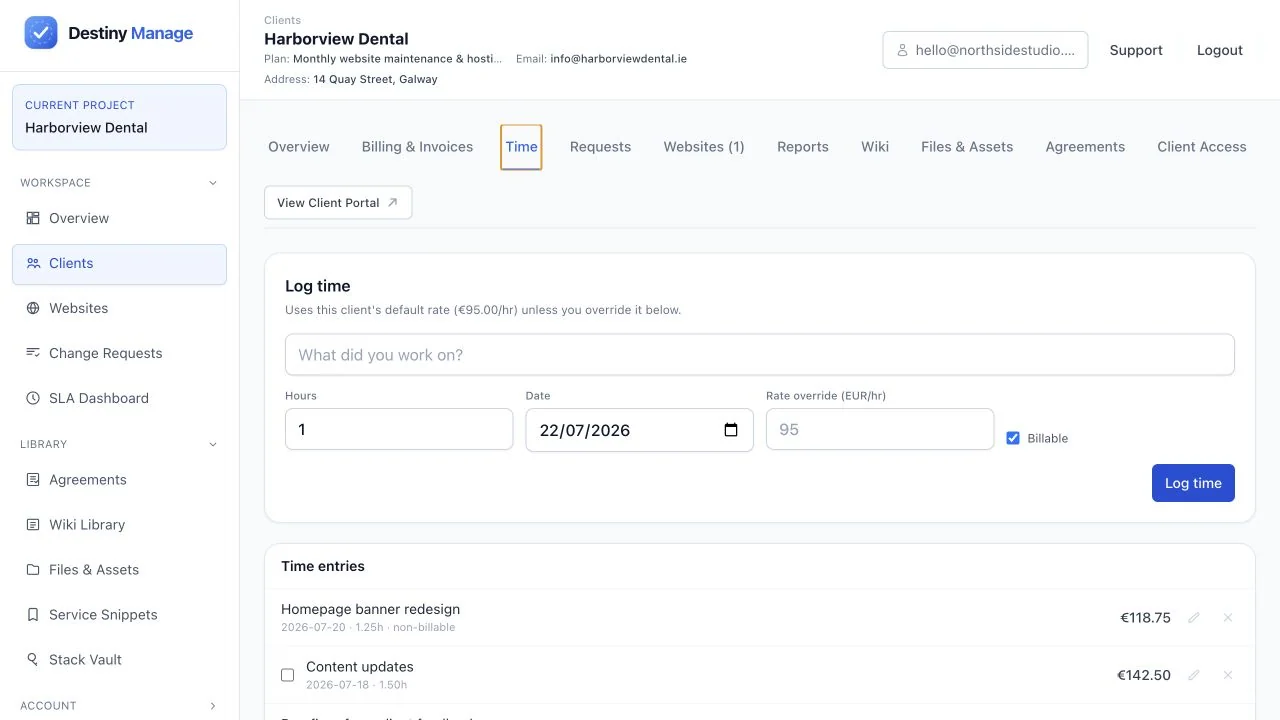
Task: Switch to the Reports tab
Action: 803,147
